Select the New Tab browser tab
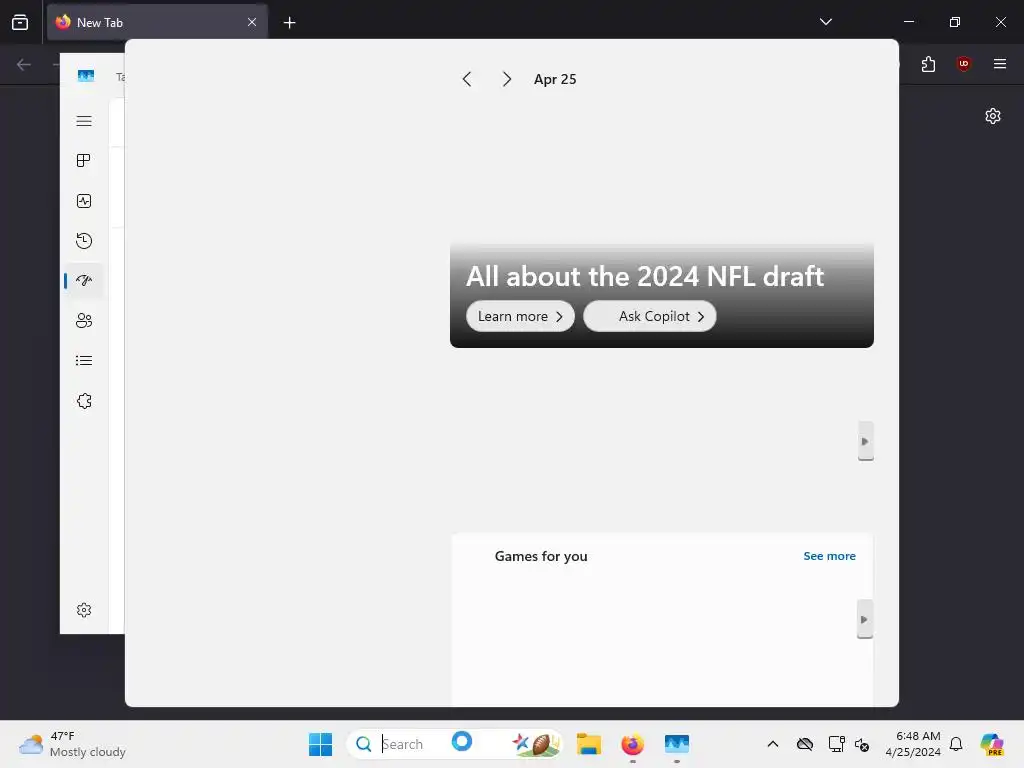 157,22
